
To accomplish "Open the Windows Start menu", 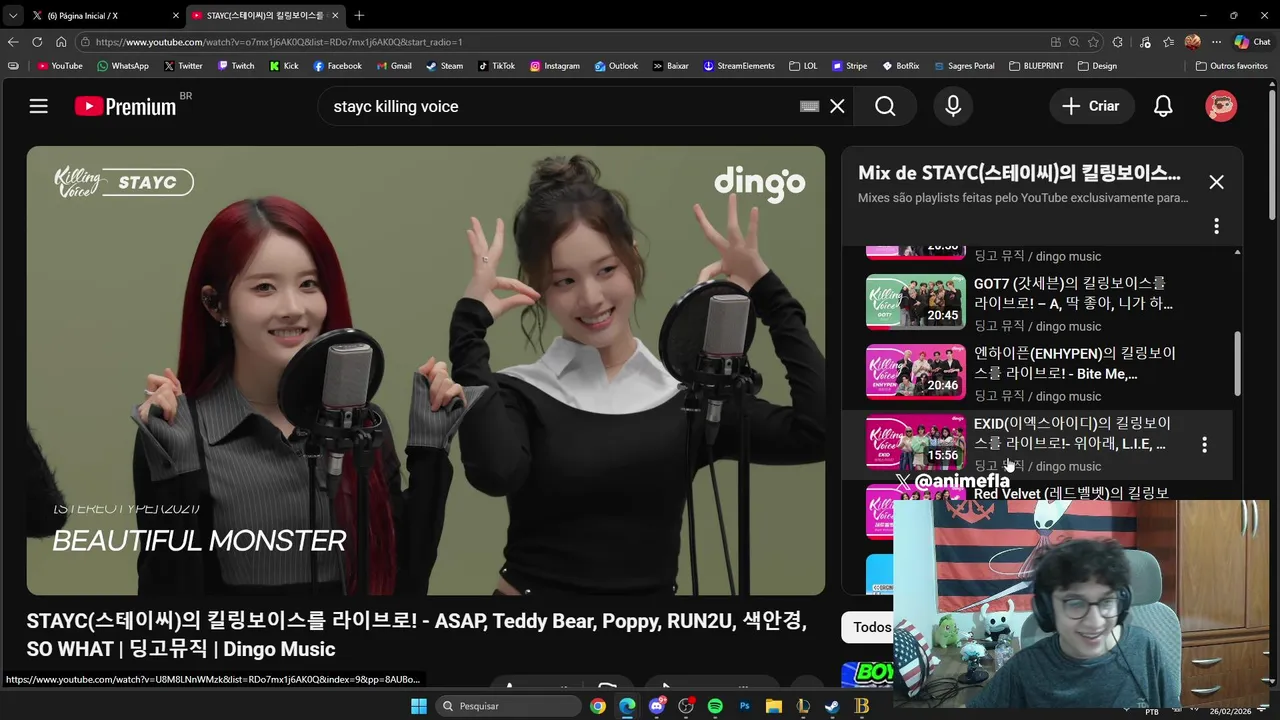I will pyautogui.click(x=419, y=706).
